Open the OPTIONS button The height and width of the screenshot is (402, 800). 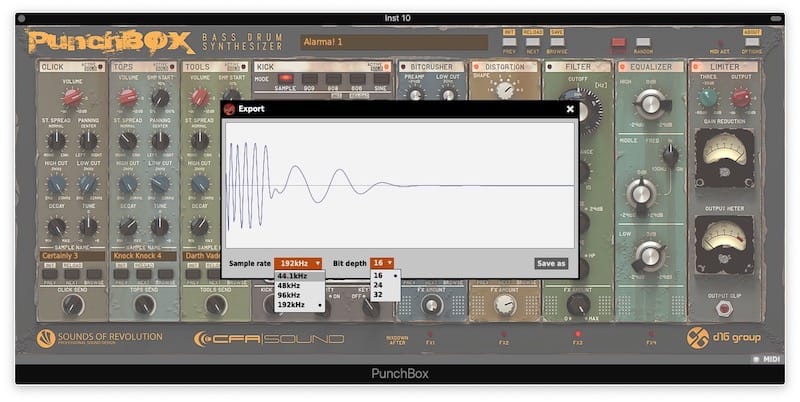pos(752,42)
